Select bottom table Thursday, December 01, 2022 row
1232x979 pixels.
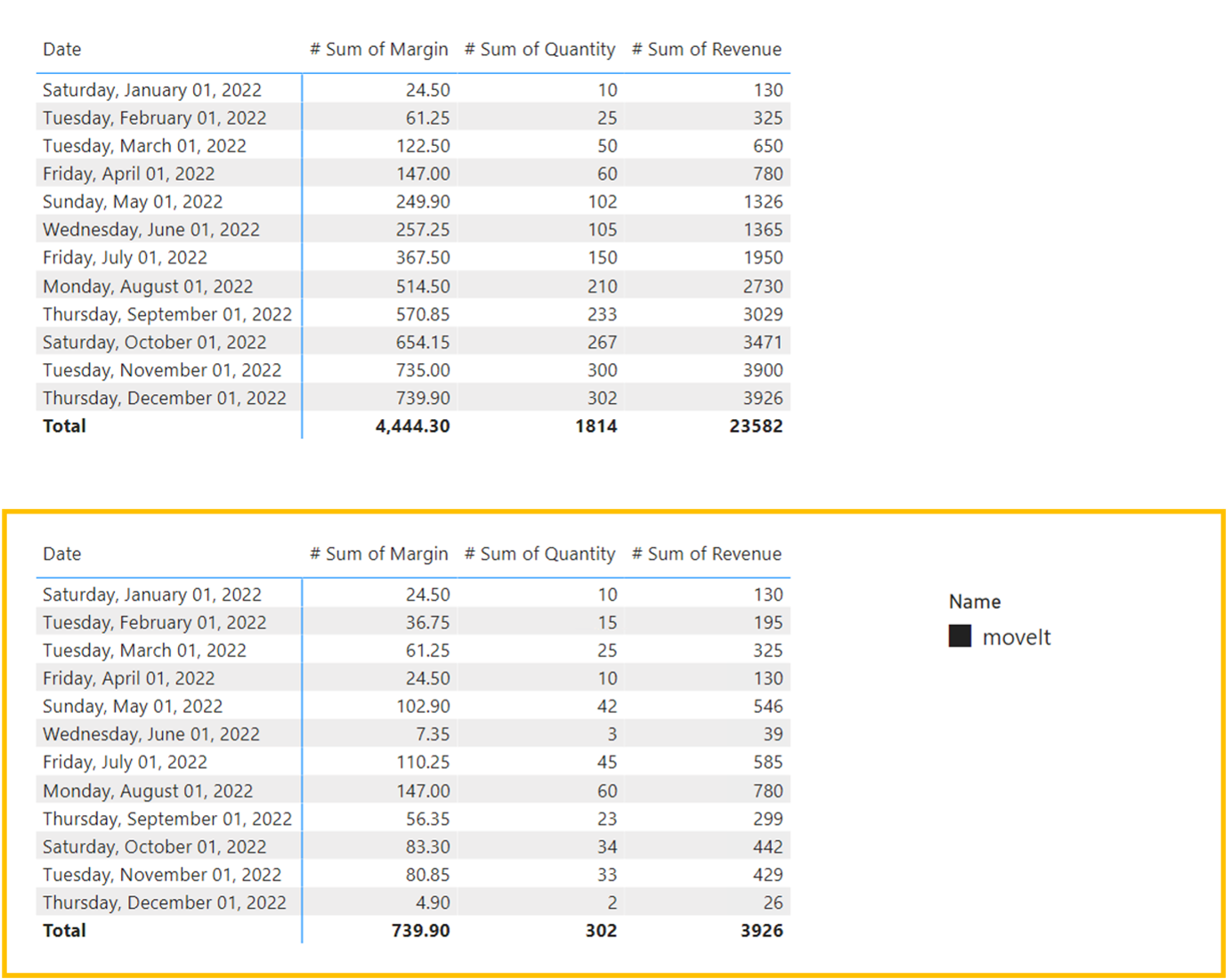tap(413, 902)
